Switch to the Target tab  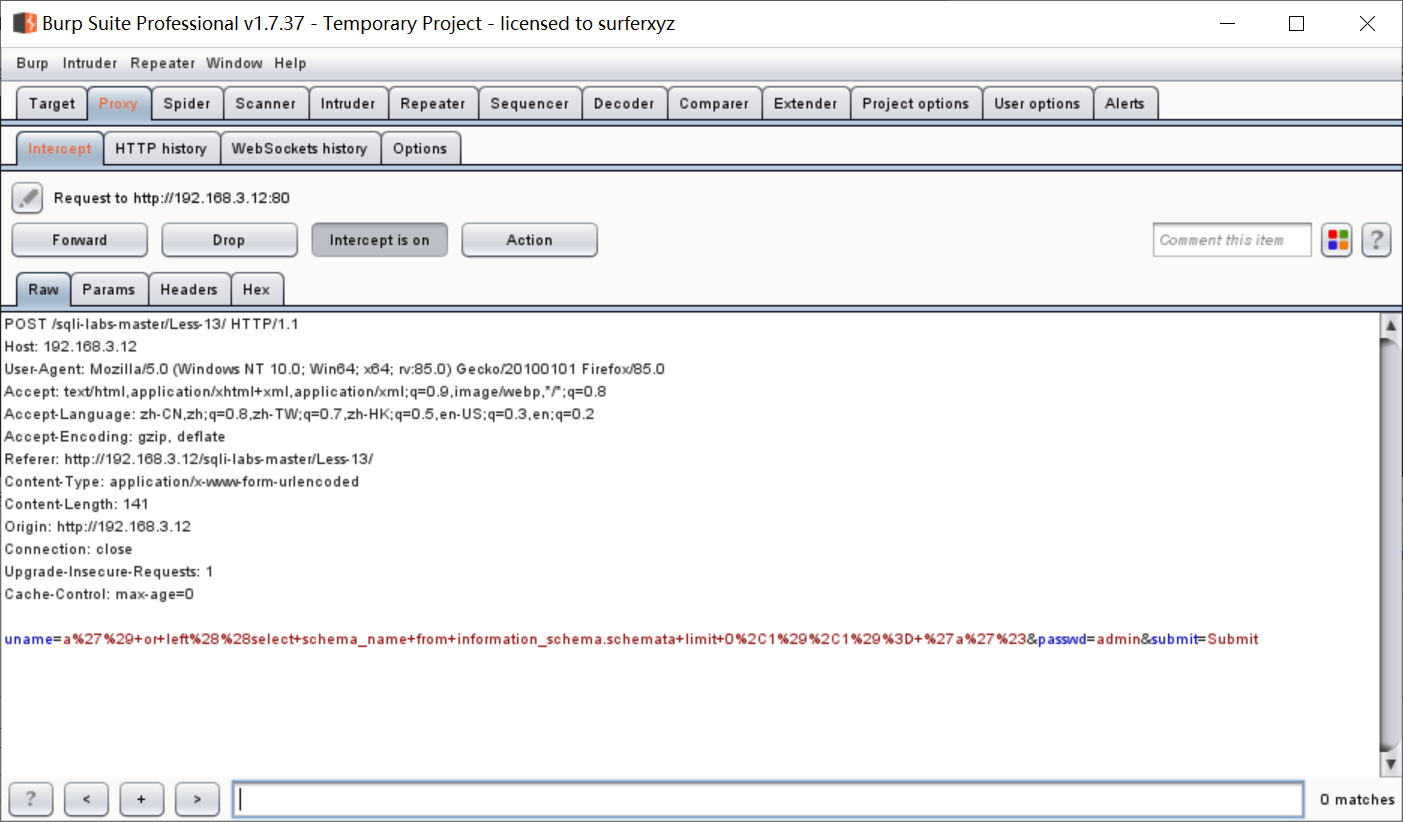[52, 103]
